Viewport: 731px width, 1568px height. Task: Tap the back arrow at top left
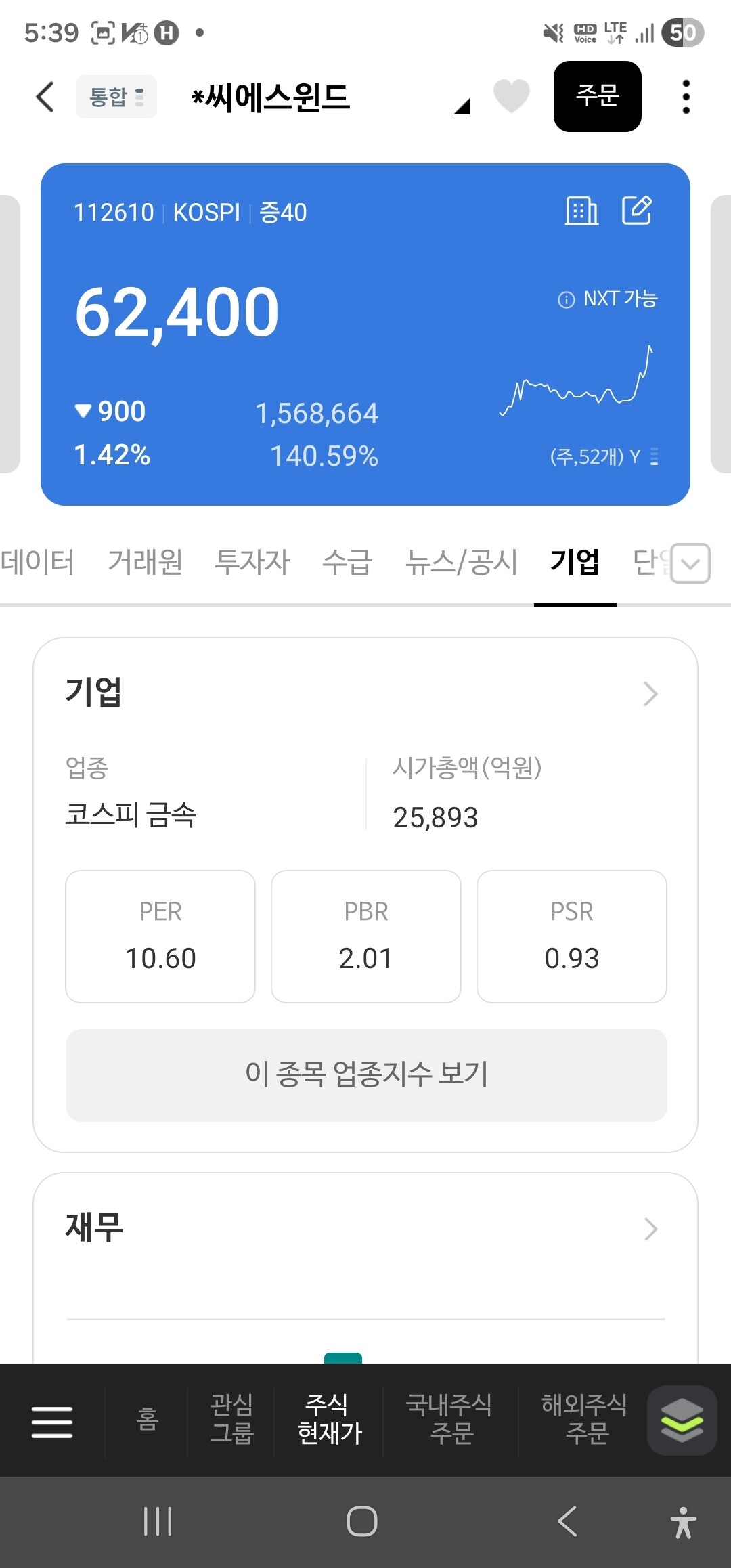point(45,97)
